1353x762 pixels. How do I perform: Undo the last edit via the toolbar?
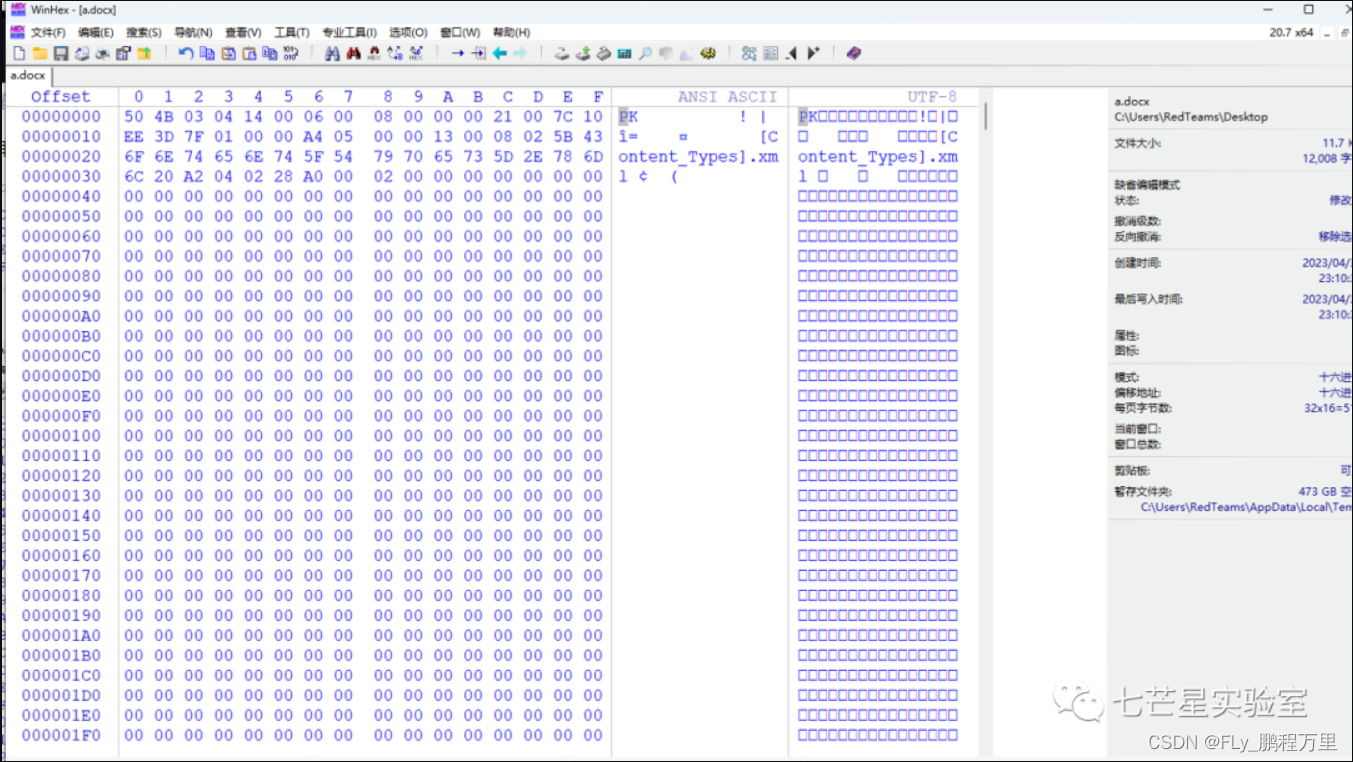point(186,53)
